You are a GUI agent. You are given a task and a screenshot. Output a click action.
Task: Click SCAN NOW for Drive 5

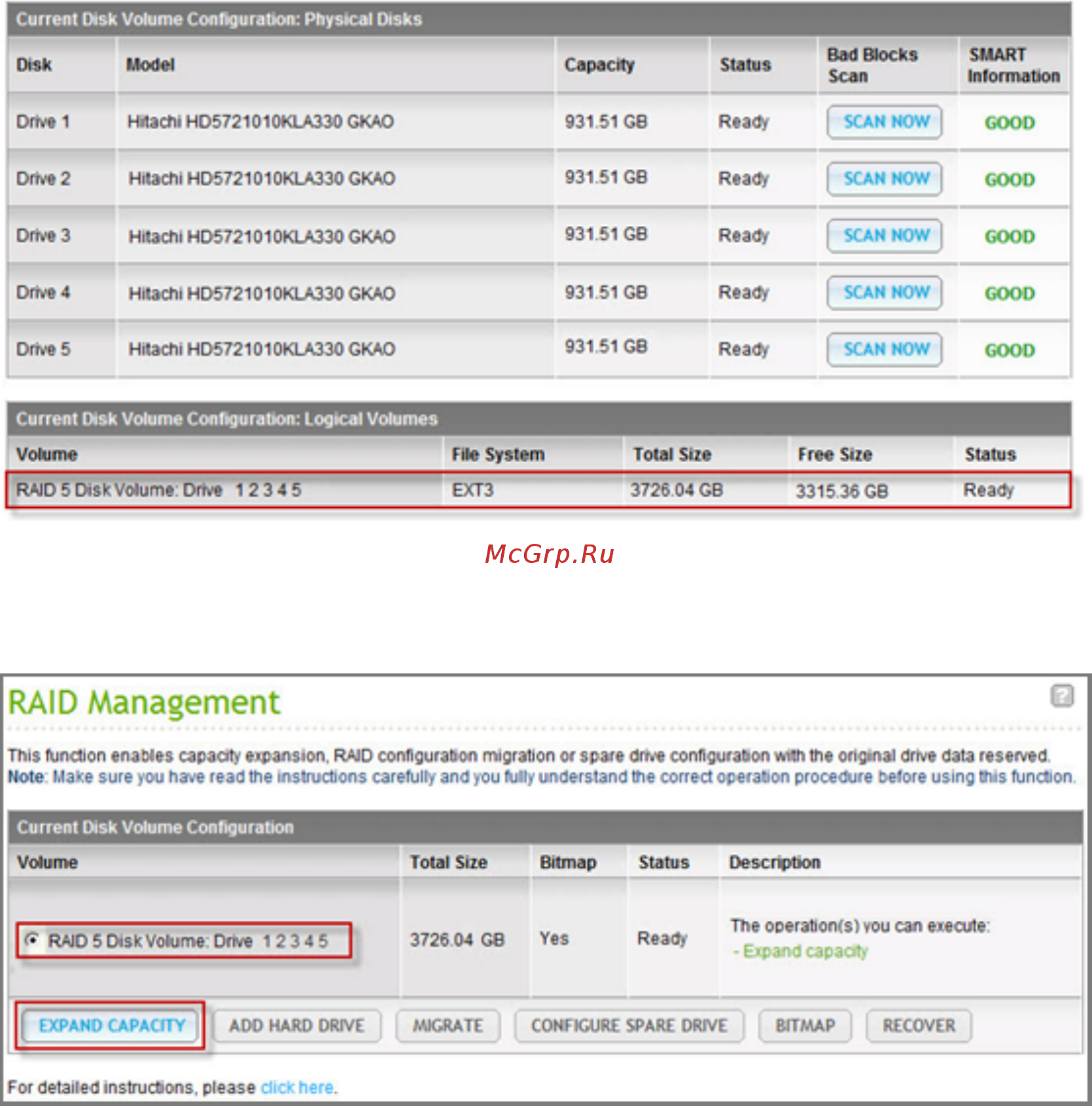click(885, 349)
